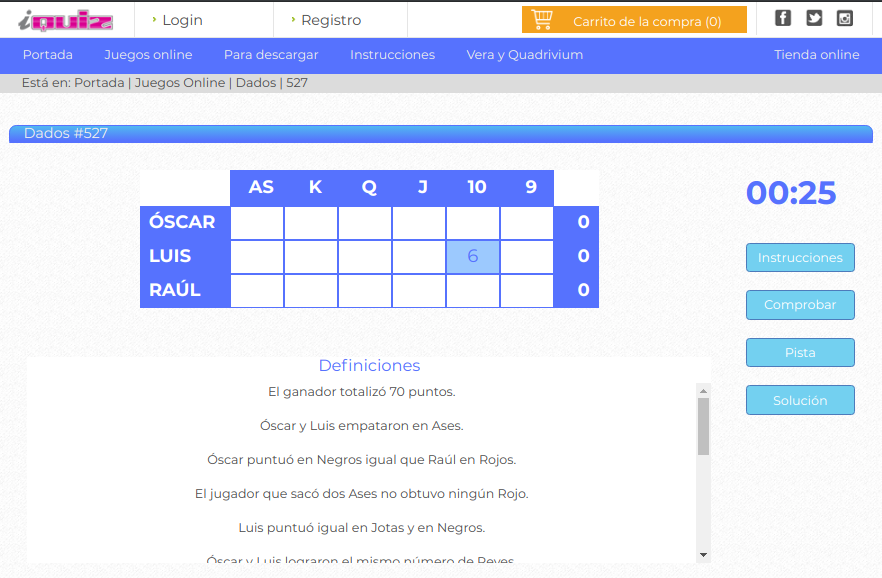Open the Instagram page icon
882x578 pixels.
click(x=844, y=18)
